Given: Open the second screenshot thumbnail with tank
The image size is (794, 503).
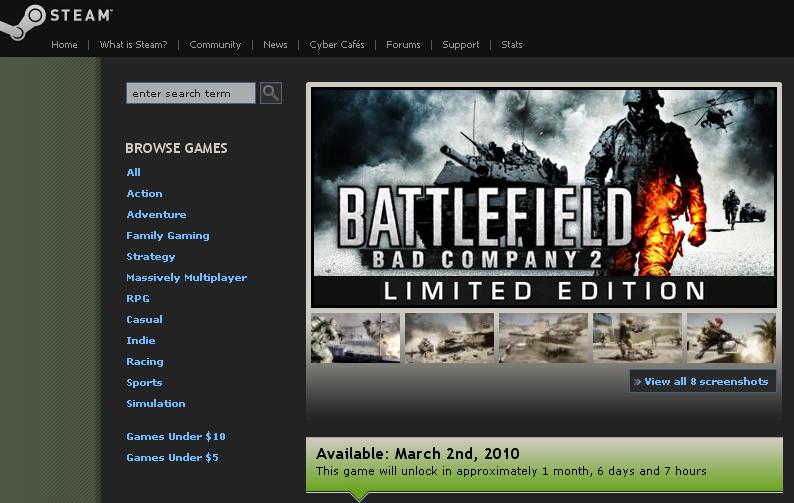Looking at the screenshot, I should pos(450,338).
